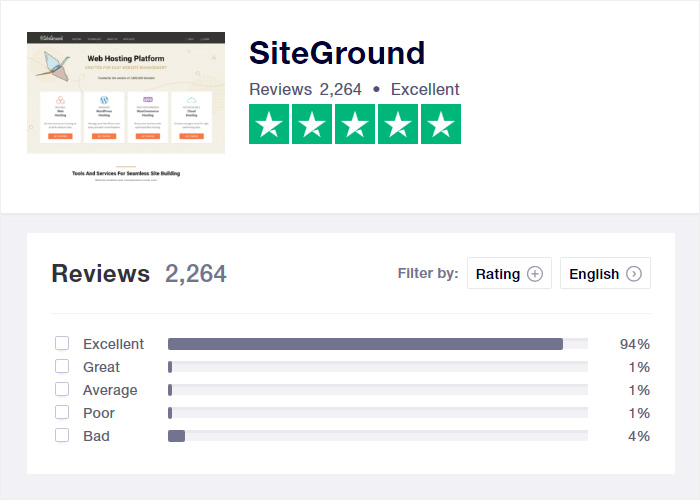Click the Filter by label
This screenshot has width=700, height=500.
click(x=428, y=273)
